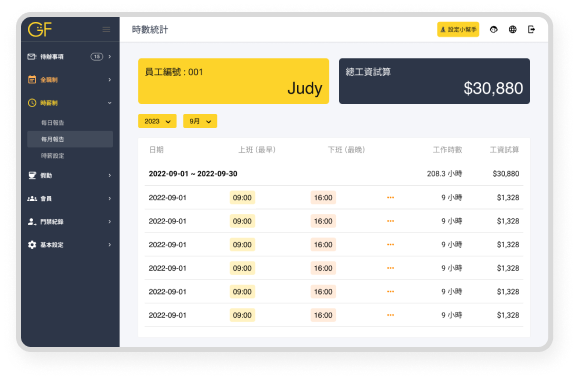Click the members icon for 會員

click(32, 199)
